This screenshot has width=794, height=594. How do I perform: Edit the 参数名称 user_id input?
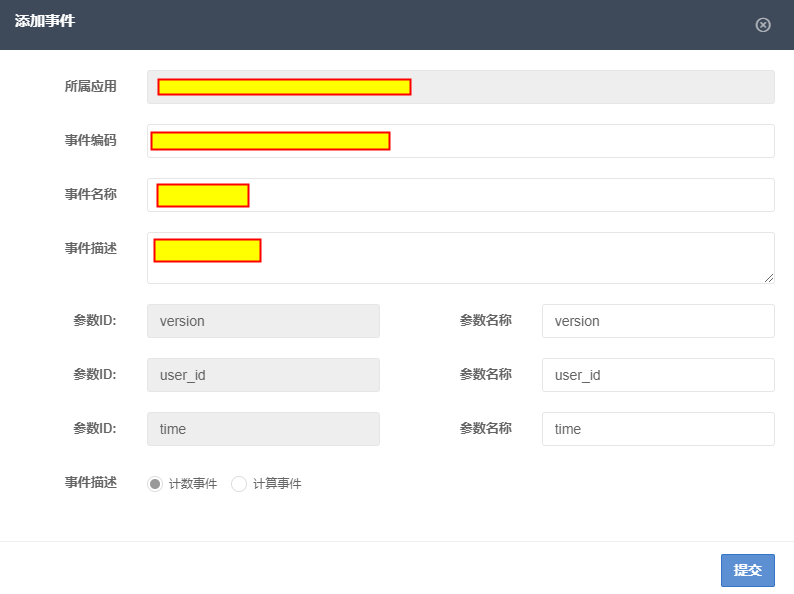point(658,375)
